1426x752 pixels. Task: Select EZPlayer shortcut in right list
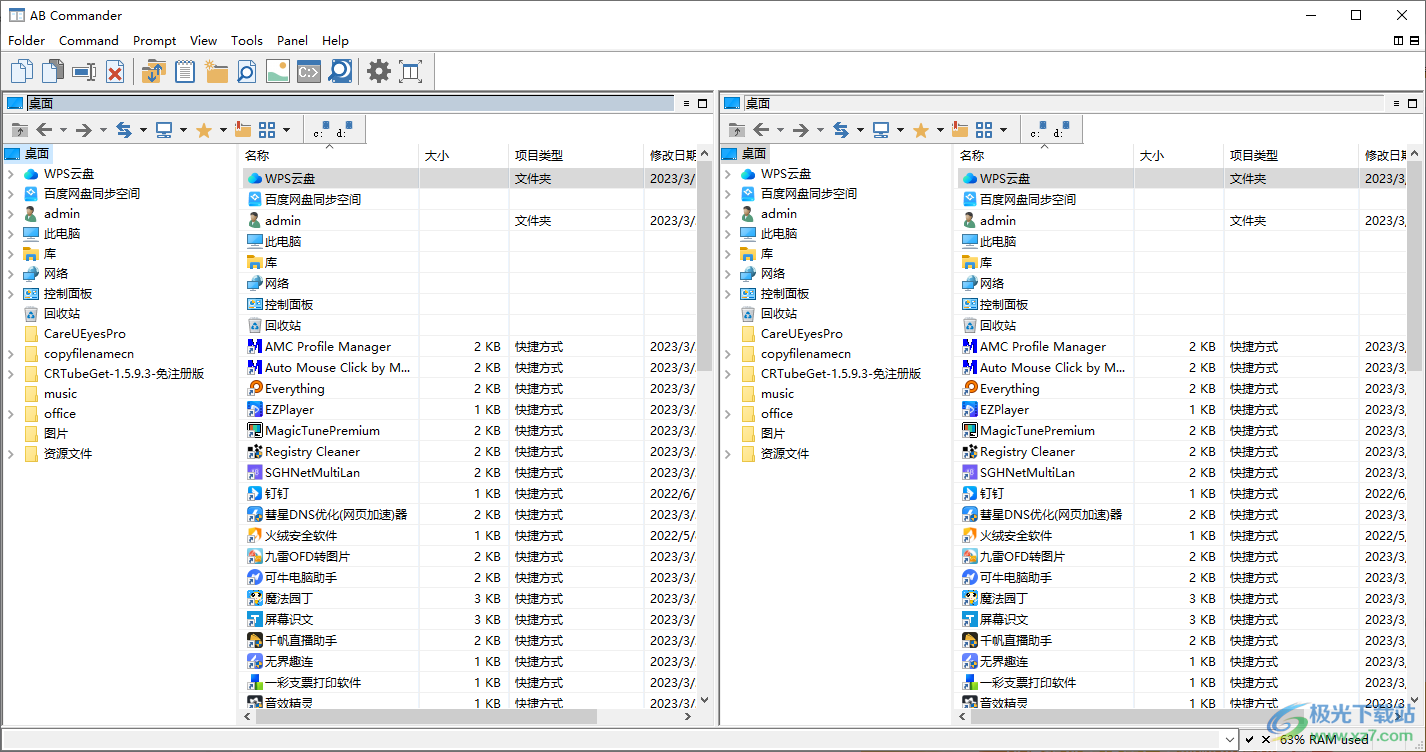pyautogui.click(x=1004, y=410)
